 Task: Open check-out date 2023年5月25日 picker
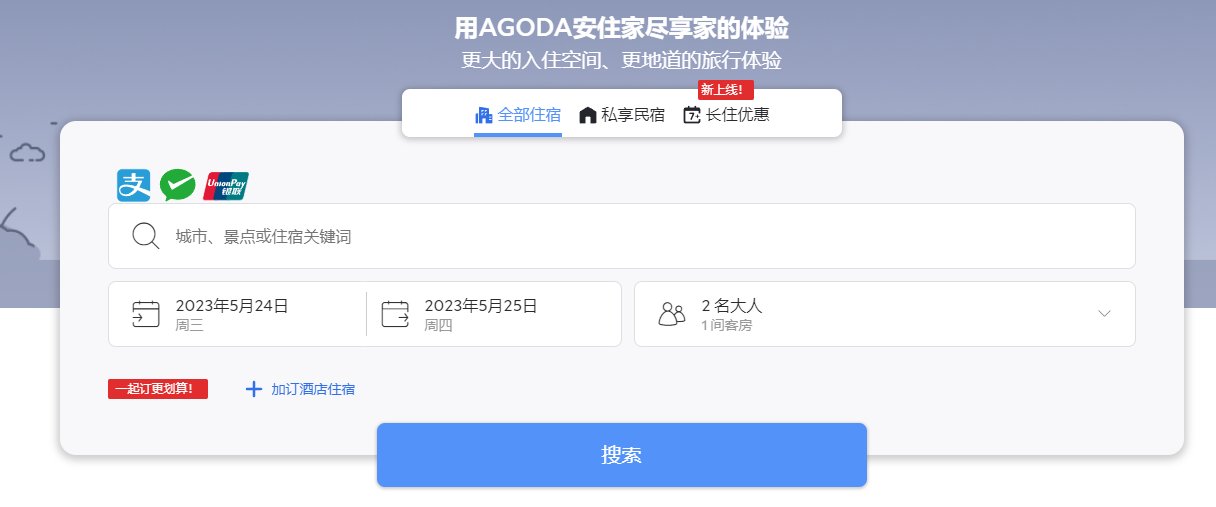click(x=494, y=314)
